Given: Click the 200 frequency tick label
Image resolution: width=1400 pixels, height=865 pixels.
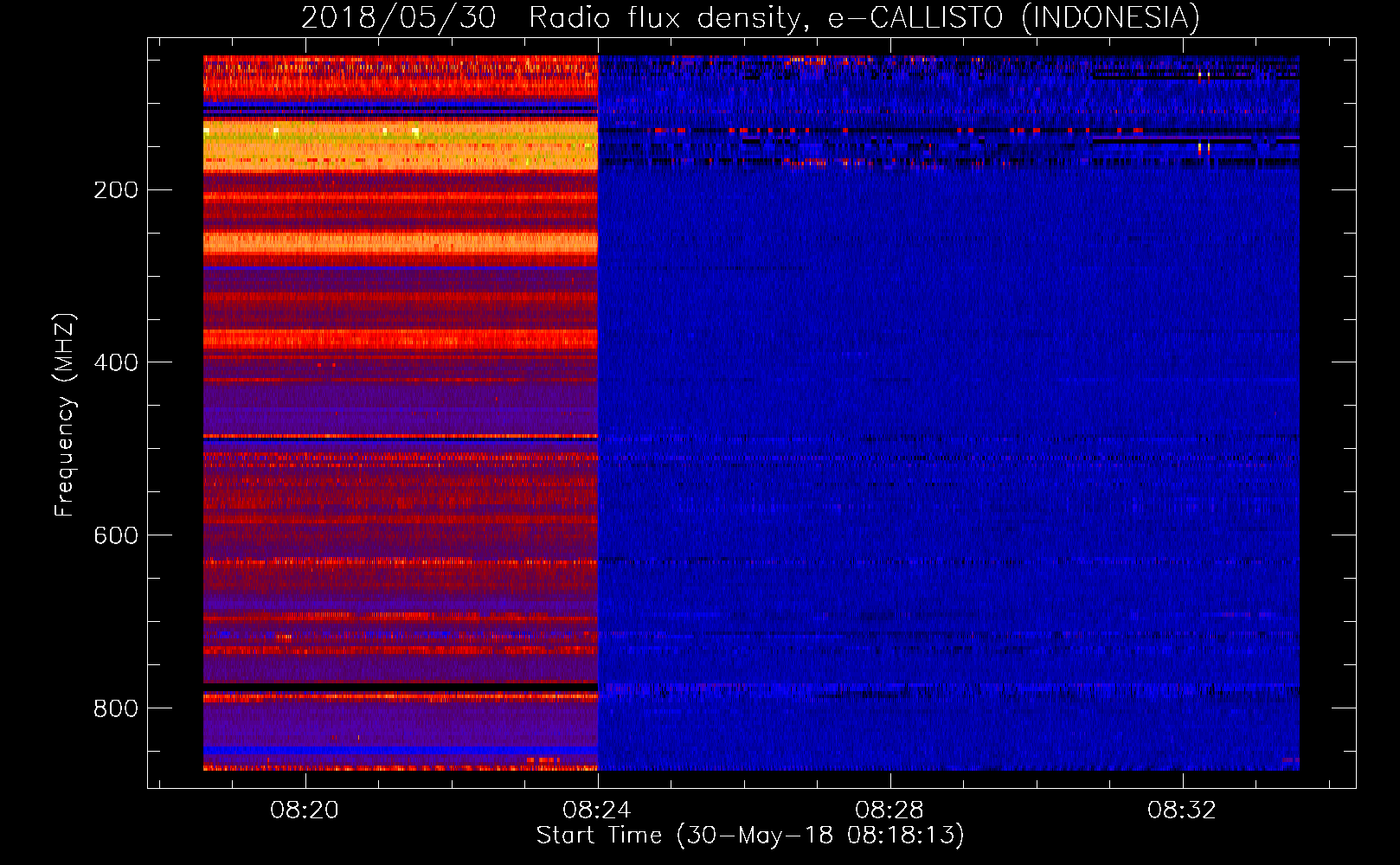Looking at the screenshot, I should coord(116,190).
